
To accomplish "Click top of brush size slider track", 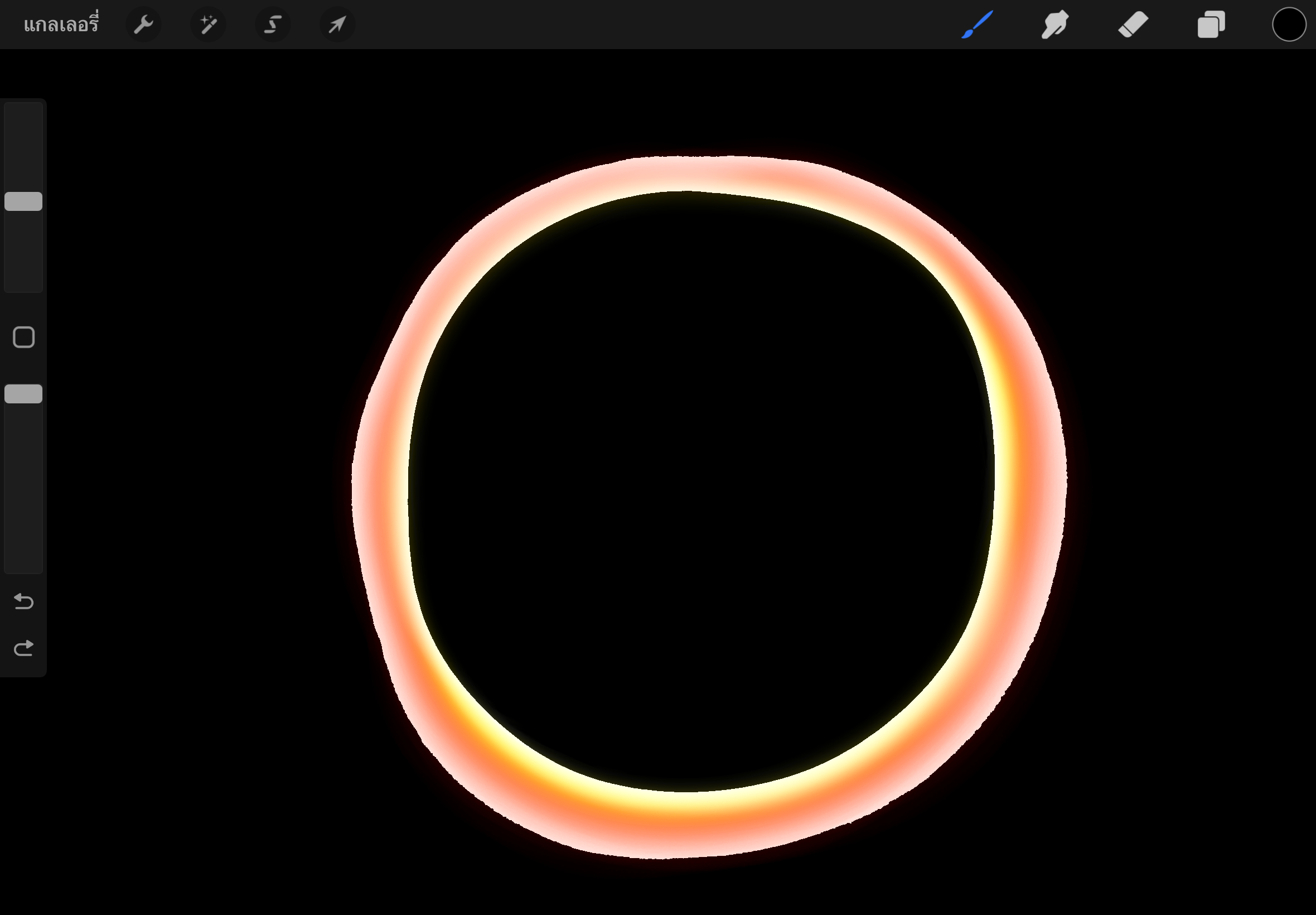I will pos(23,112).
